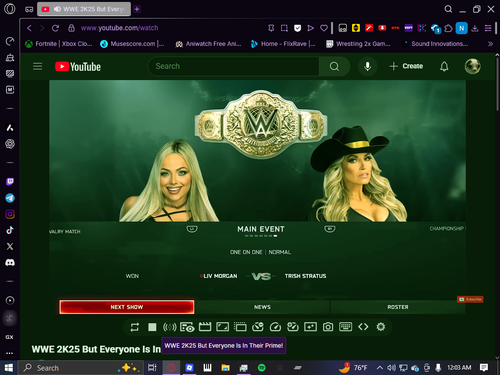The width and height of the screenshot is (500, 375).
Task: Open the weather 76°F taskbar widget
Action: (x=353, y=368)
